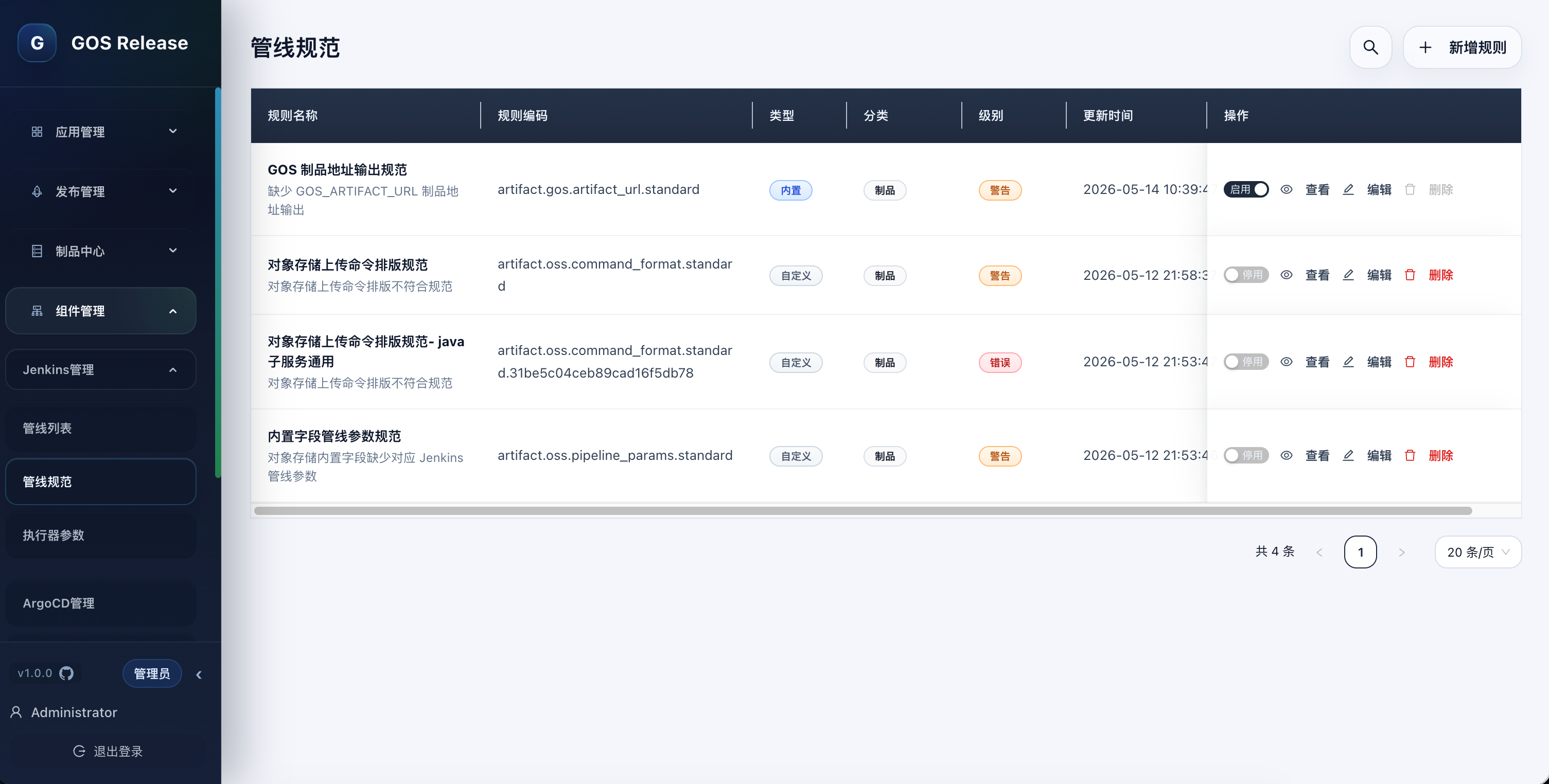Image resolution: width=1549 pixels, height=784 pixels.
Task: Click pencil icon in 2026-05-12 21:58 row
Action: (1348, 275)
